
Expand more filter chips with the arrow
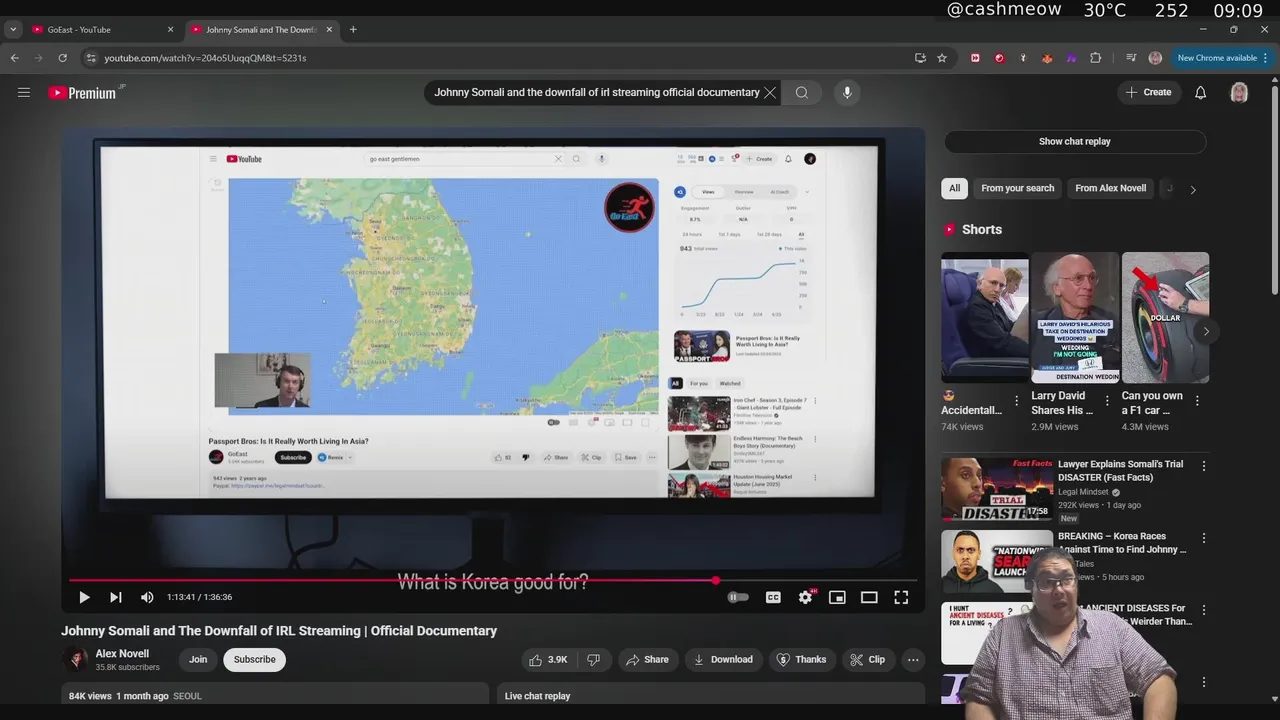[1192, 189]
